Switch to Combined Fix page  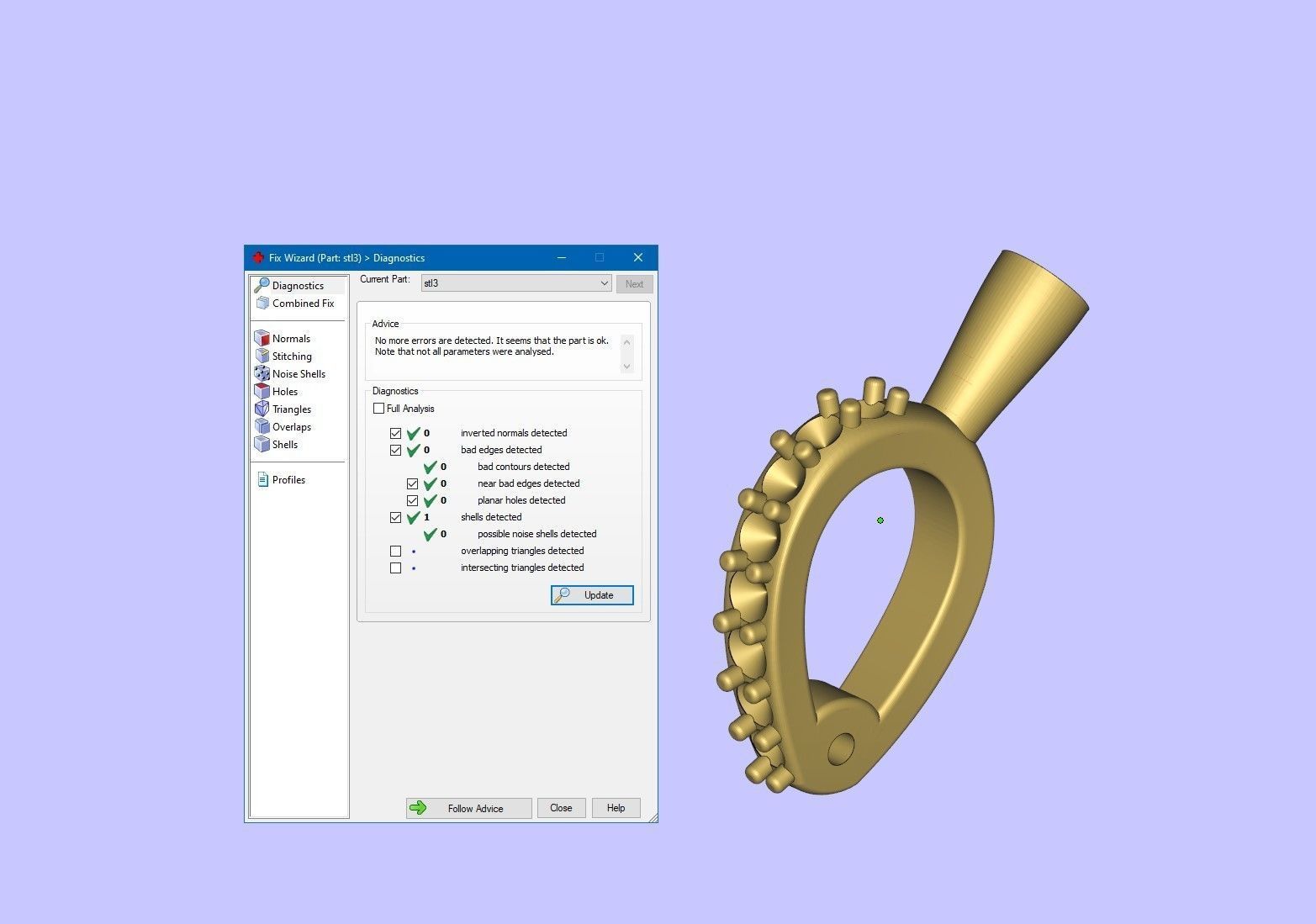coord(303,304)
